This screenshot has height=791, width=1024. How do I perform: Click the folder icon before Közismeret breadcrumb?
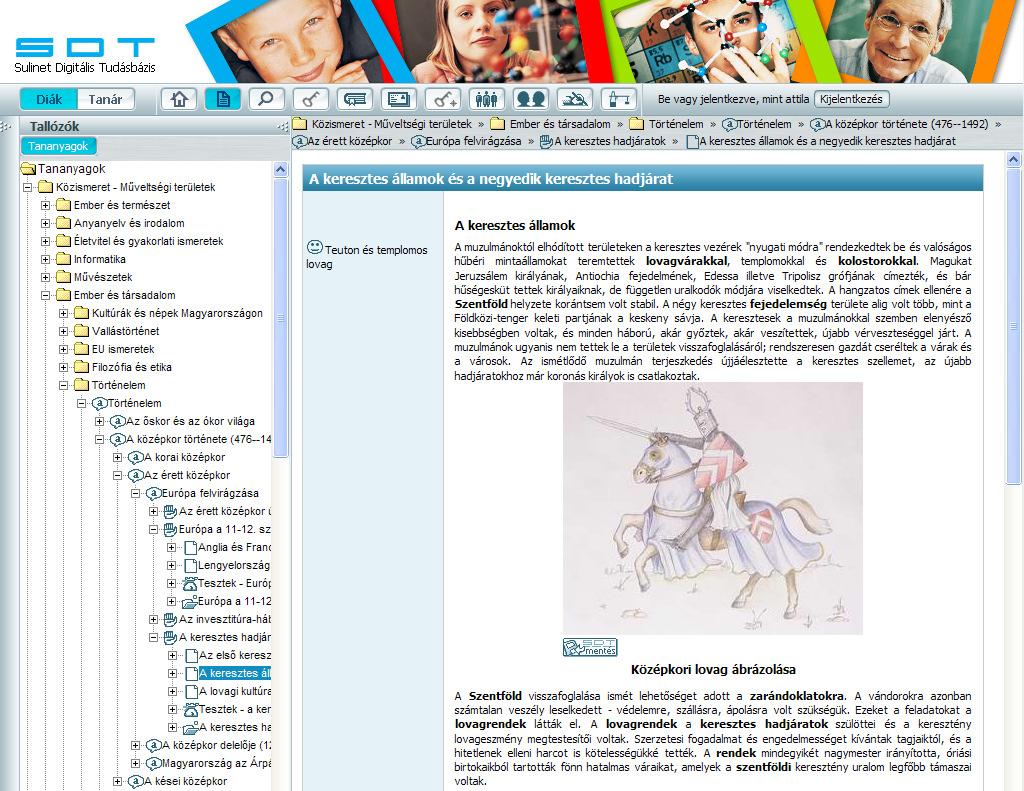300,123
